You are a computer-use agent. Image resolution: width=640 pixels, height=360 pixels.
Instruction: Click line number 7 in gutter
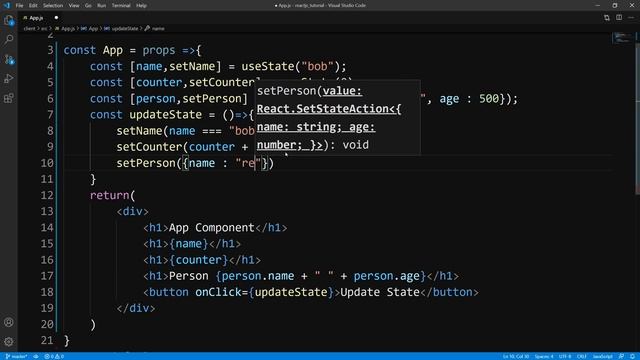click(x=50, y=115)
